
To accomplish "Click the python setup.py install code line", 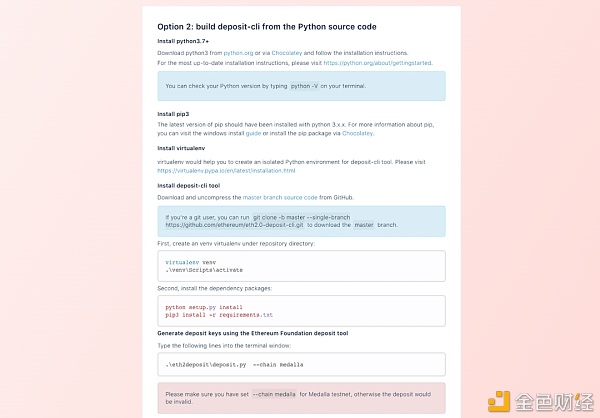I will [204, 307].
